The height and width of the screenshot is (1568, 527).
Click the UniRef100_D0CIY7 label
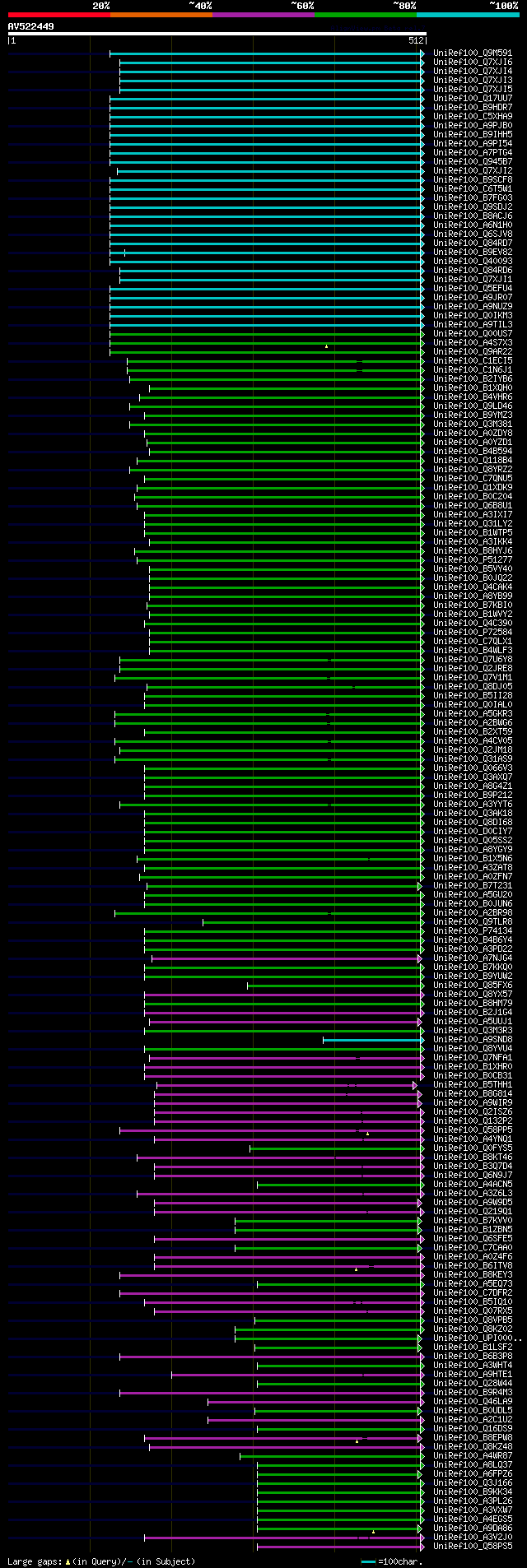[x=473, y=831]
